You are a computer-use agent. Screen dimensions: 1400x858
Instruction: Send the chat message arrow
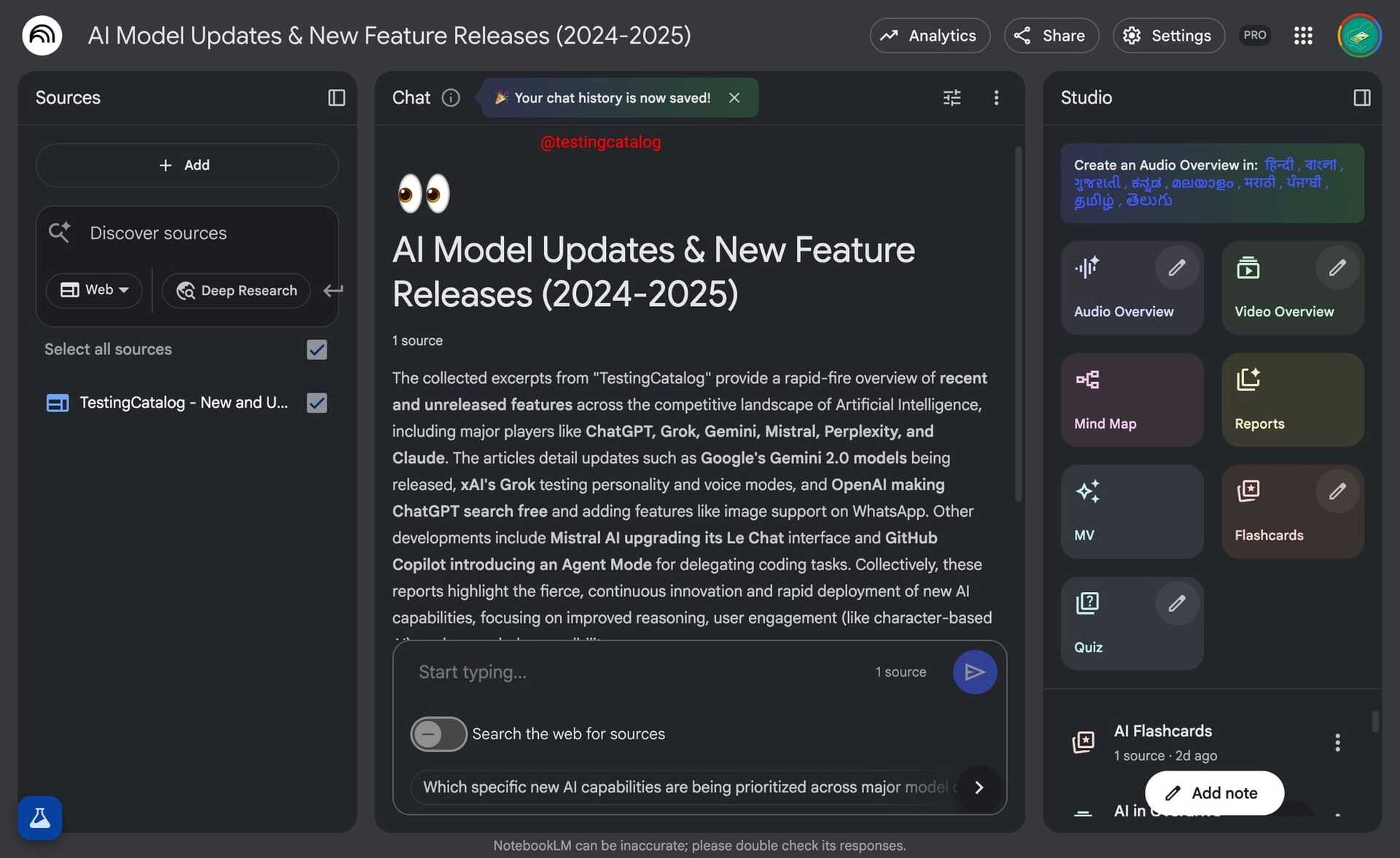coord(974,671)
